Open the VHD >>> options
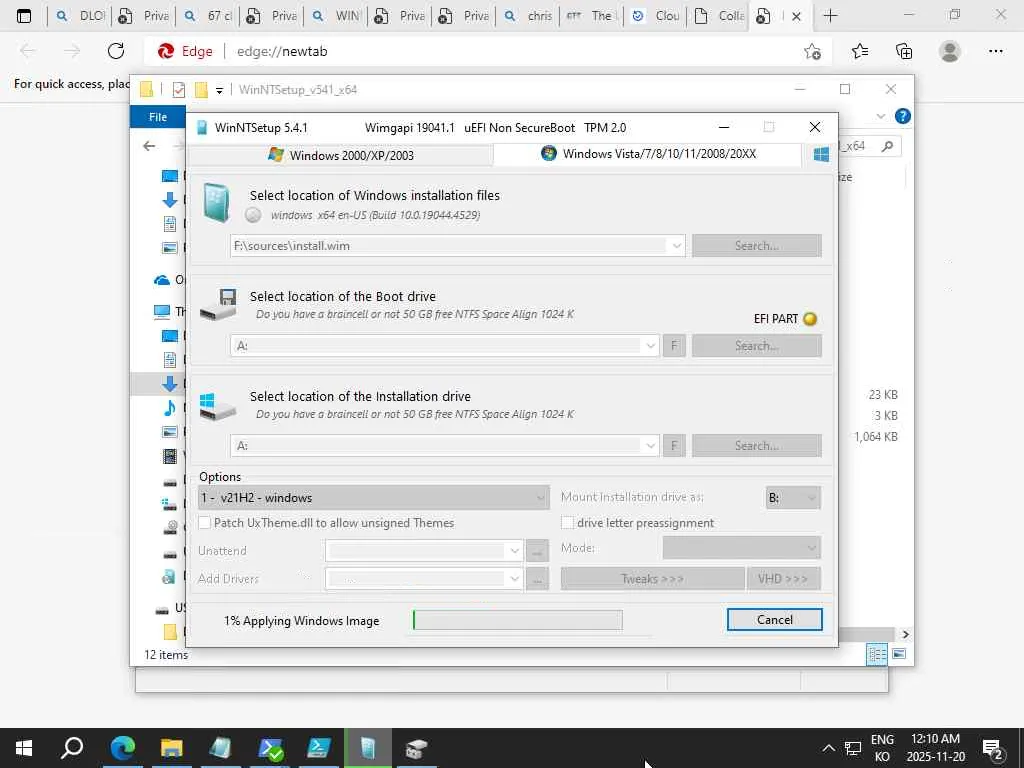1024x768 pixels. pyautogui.click(x=783, y=579)
